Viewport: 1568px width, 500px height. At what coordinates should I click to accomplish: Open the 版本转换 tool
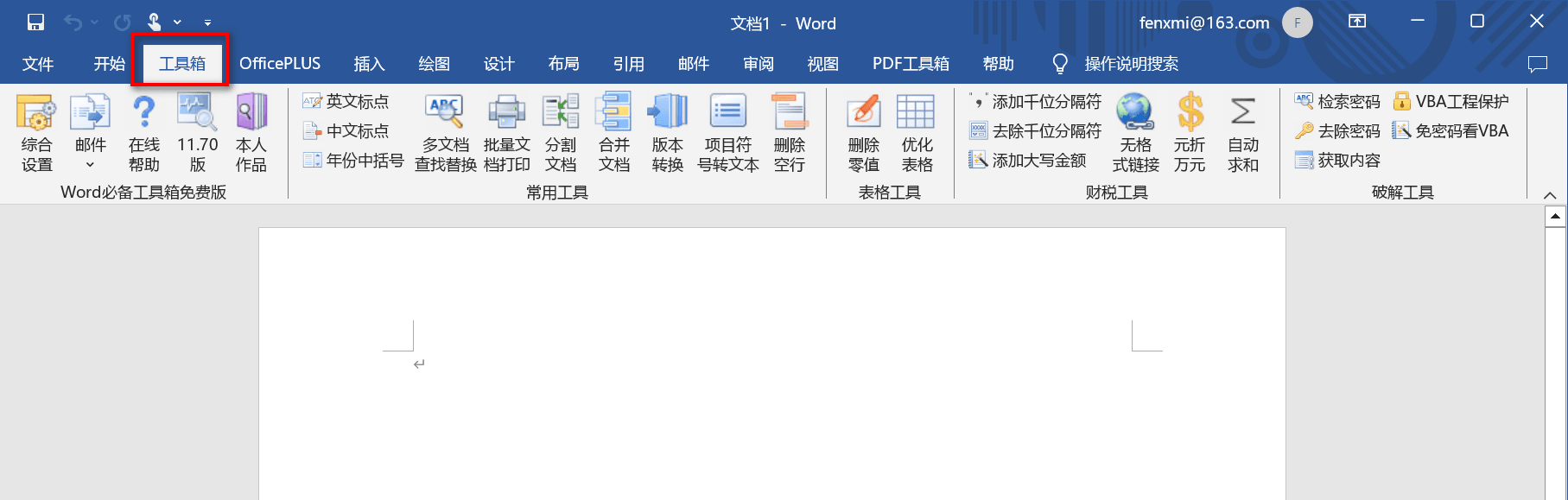[x=667, y=132]
